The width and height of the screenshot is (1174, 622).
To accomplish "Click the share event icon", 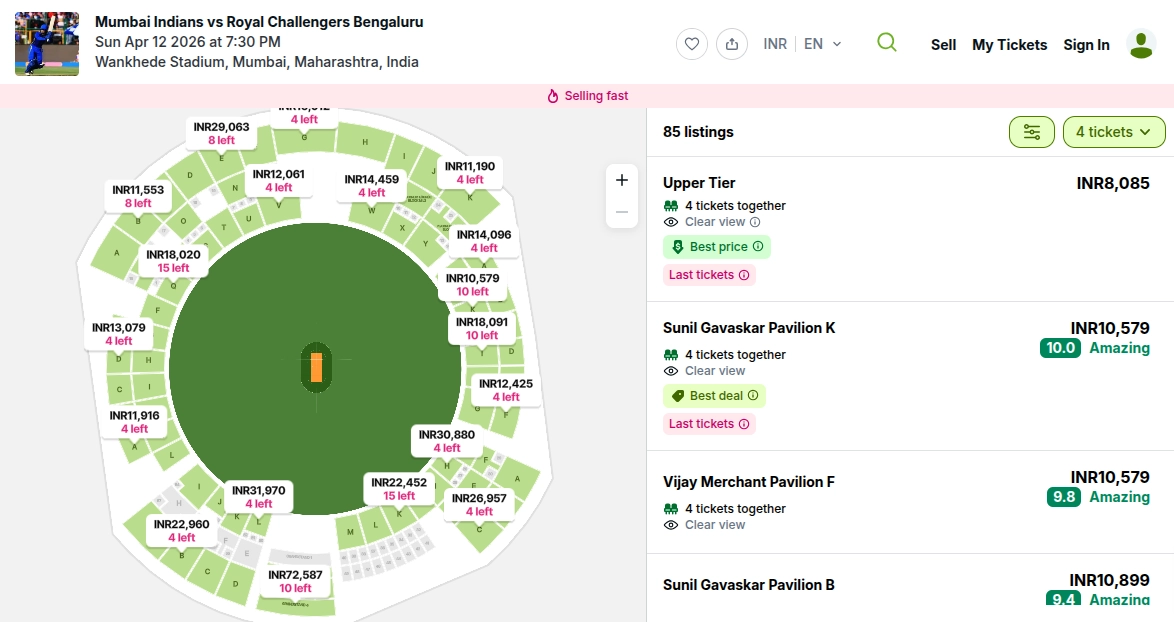I will (x=732, y=44).
